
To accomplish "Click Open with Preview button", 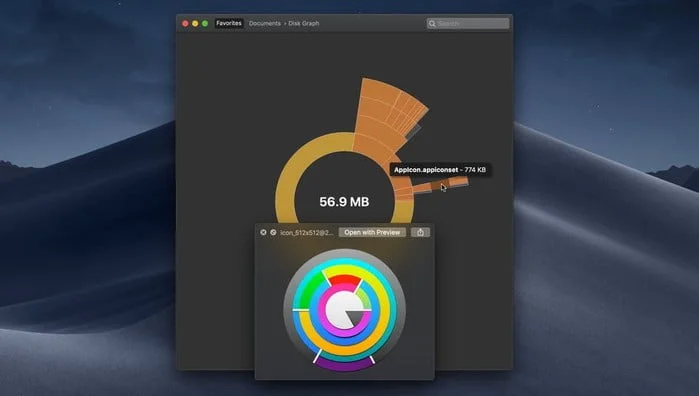I will coord(372,232).
